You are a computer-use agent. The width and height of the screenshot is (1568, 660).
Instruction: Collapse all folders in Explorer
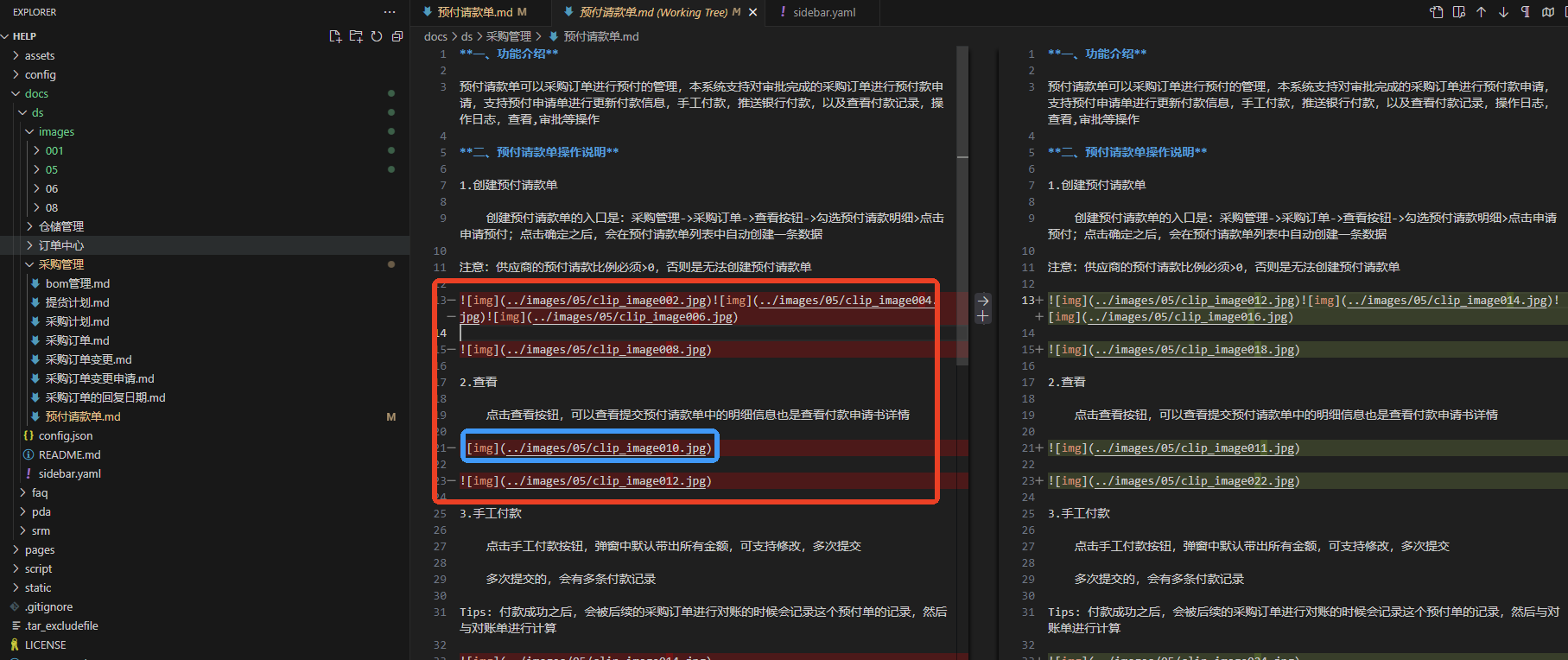coord(397,36)
